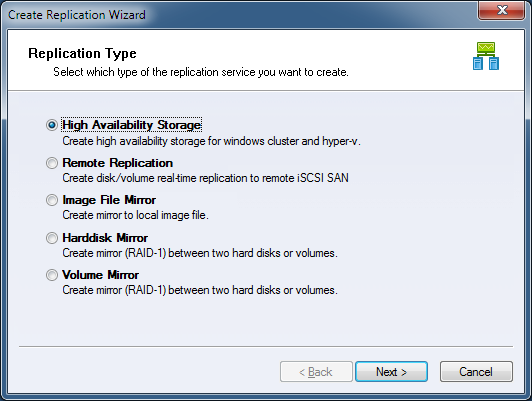This screenshot has width=532, height=401.
Task: Cancel the replication wizard
Action: 476,372
